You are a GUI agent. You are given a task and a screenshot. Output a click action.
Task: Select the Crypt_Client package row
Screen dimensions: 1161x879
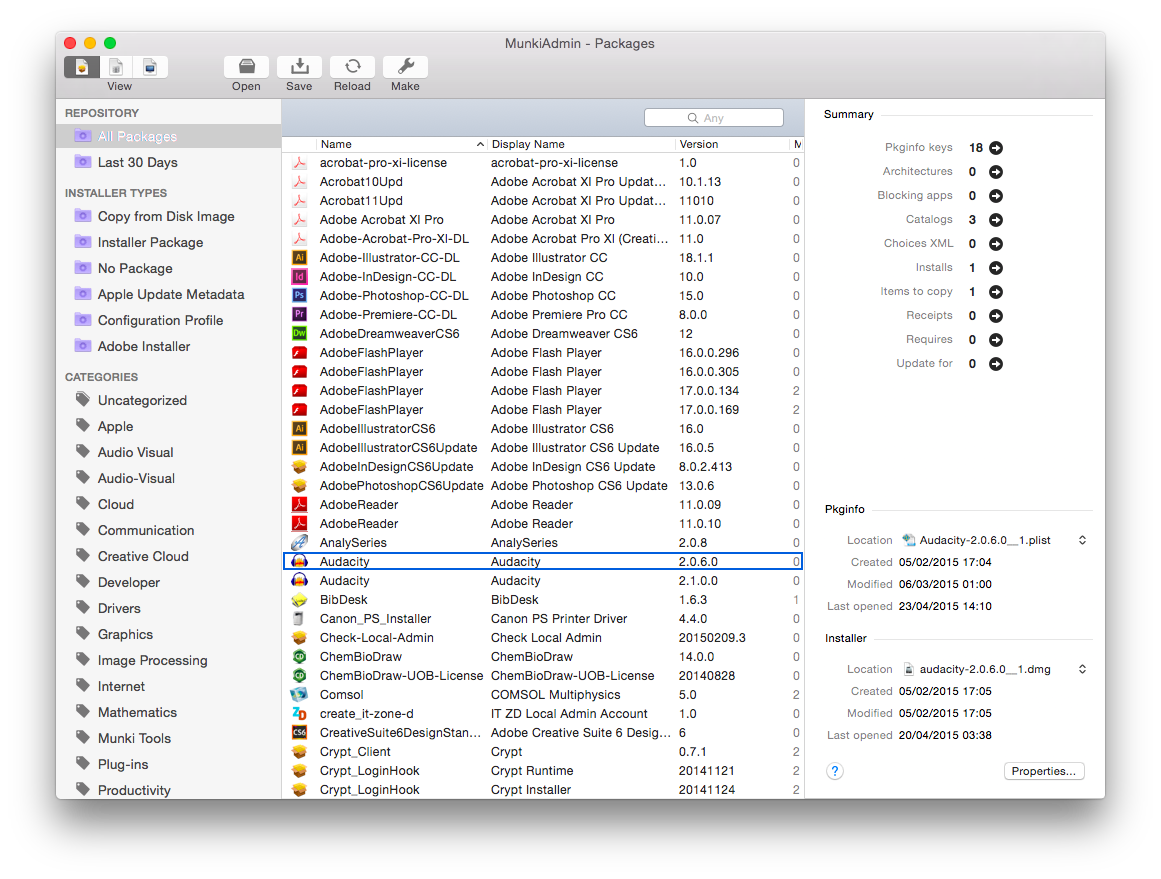[543, 752]
